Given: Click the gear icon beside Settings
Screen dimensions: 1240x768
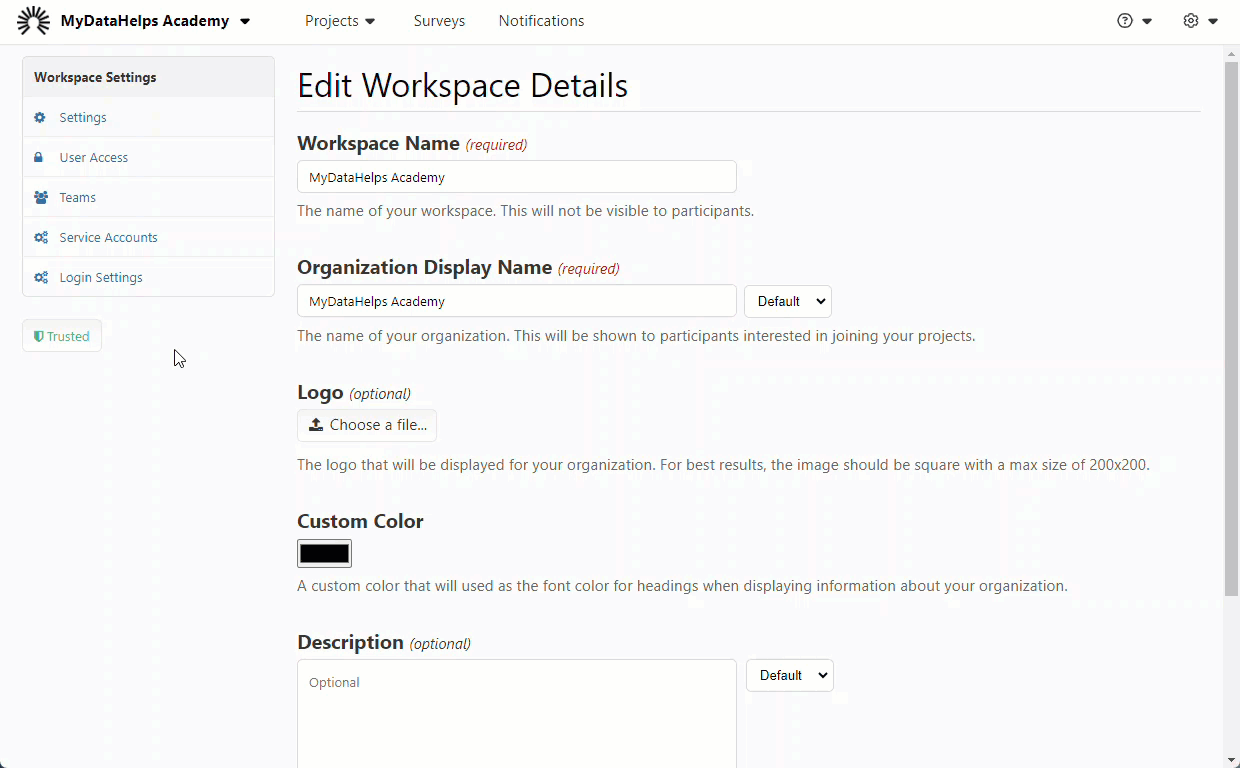Looking at the screenshot, I should point(40,118).
